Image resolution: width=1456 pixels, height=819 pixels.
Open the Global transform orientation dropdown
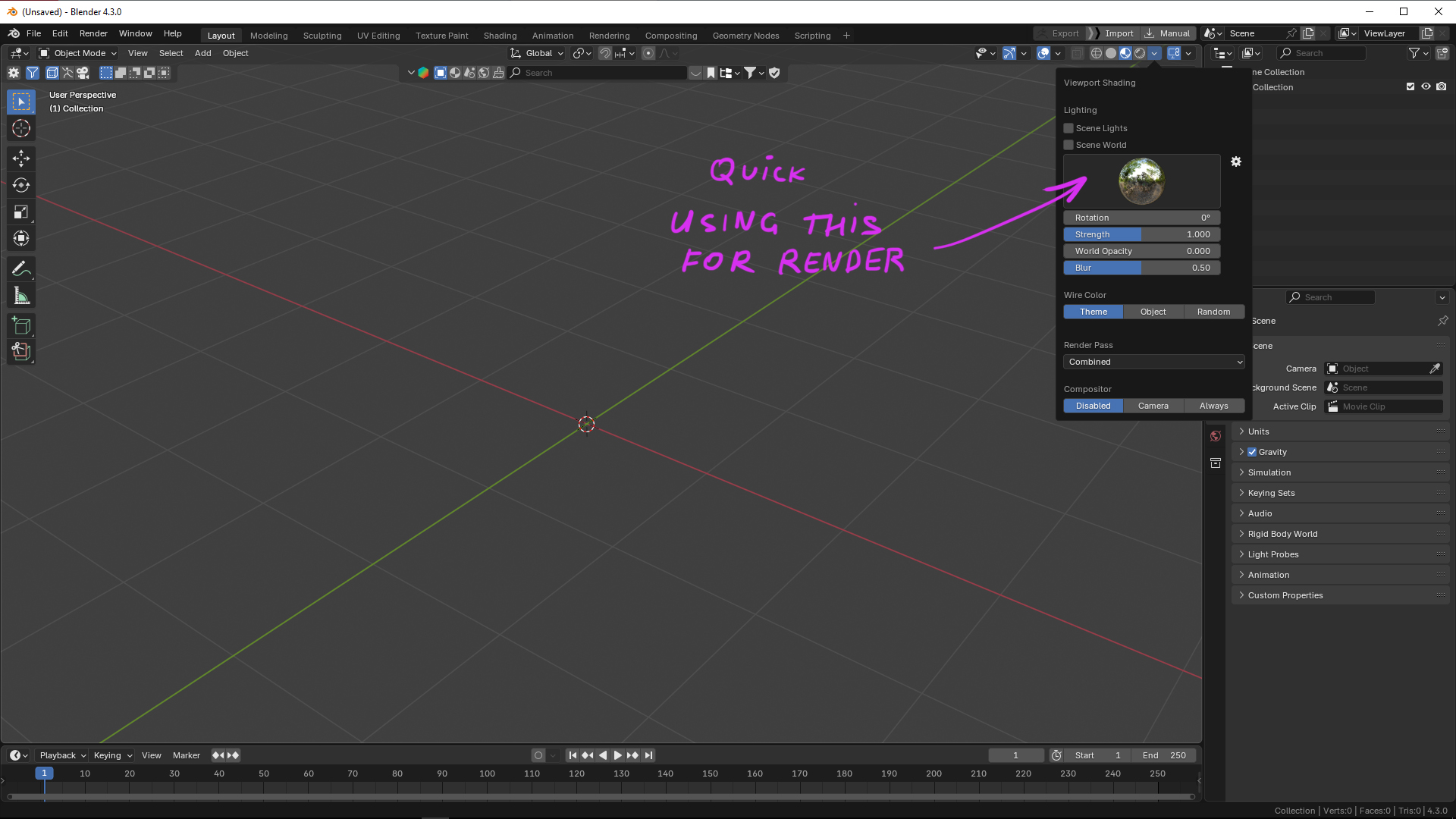point(537,53)
